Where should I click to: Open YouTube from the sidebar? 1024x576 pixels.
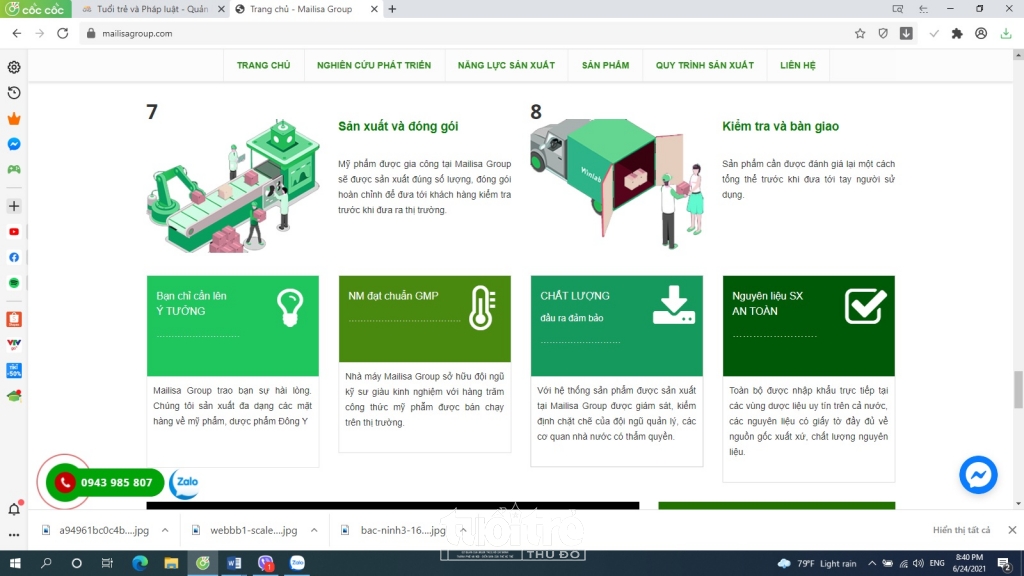click(14, 232)
